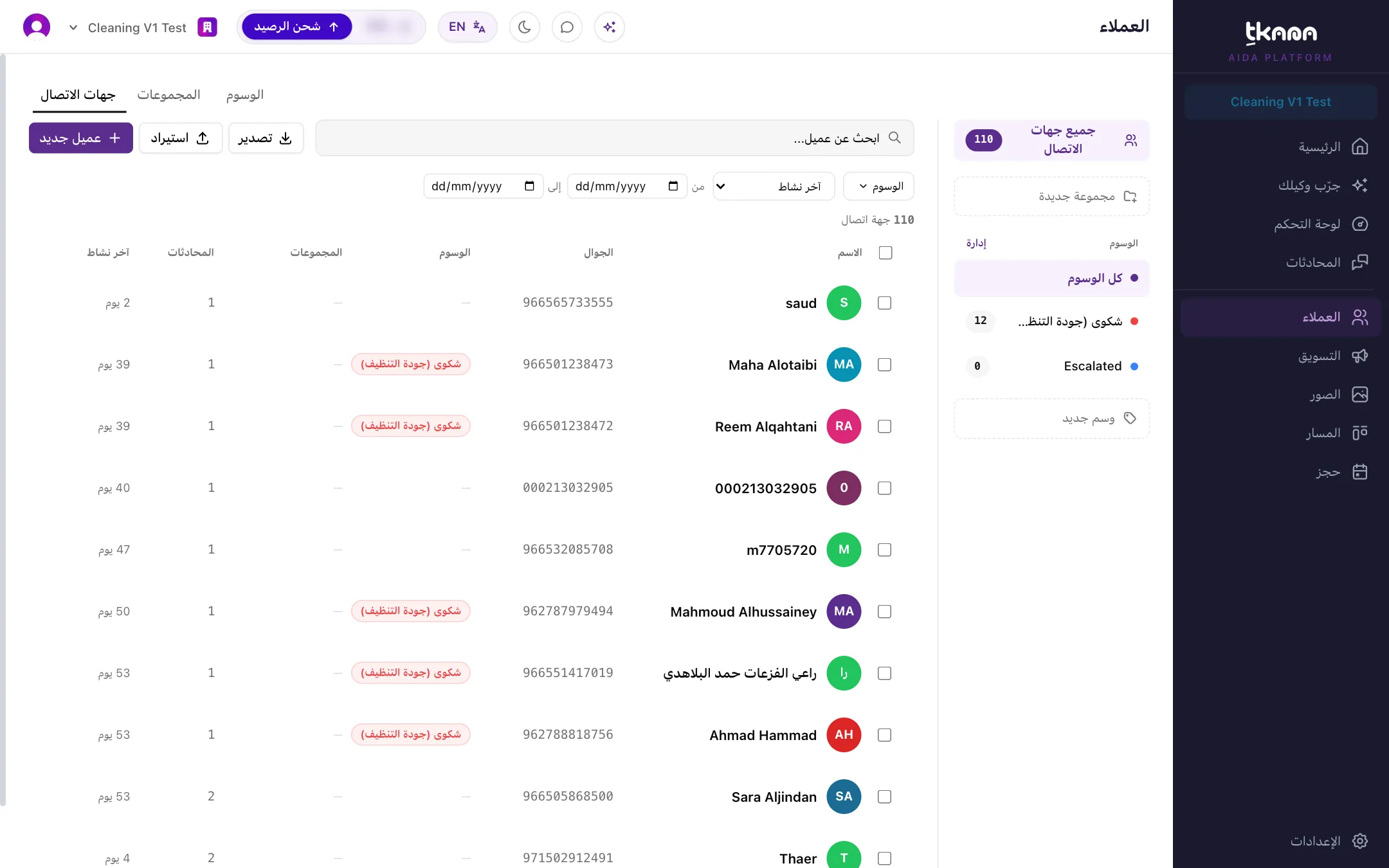This screenshot has width=1389, height=868.
Task: Open التسويق marketing sidebar item
Action: tap(1280, 356)
